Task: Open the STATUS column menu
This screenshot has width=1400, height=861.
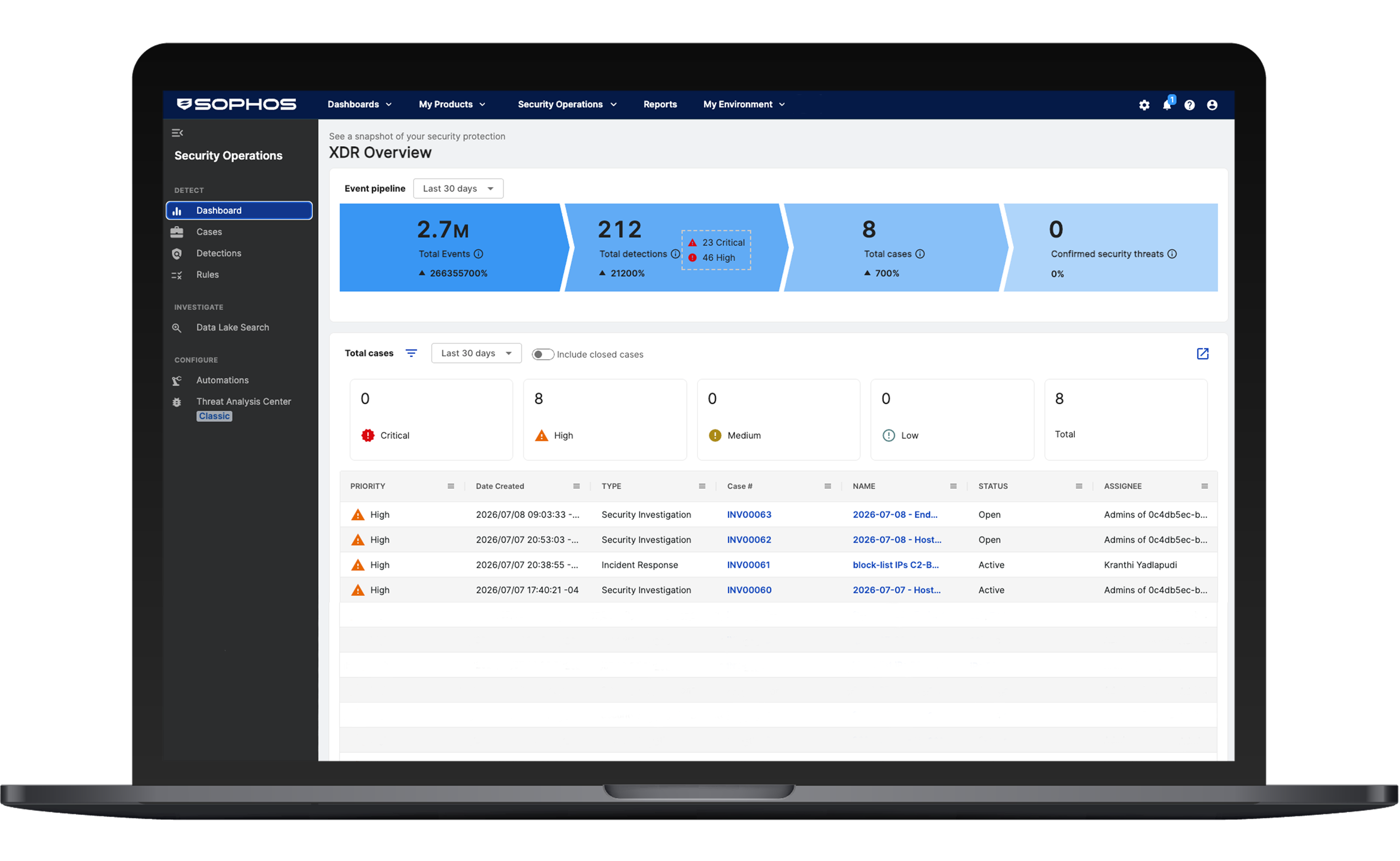Action: point(1079,486)
